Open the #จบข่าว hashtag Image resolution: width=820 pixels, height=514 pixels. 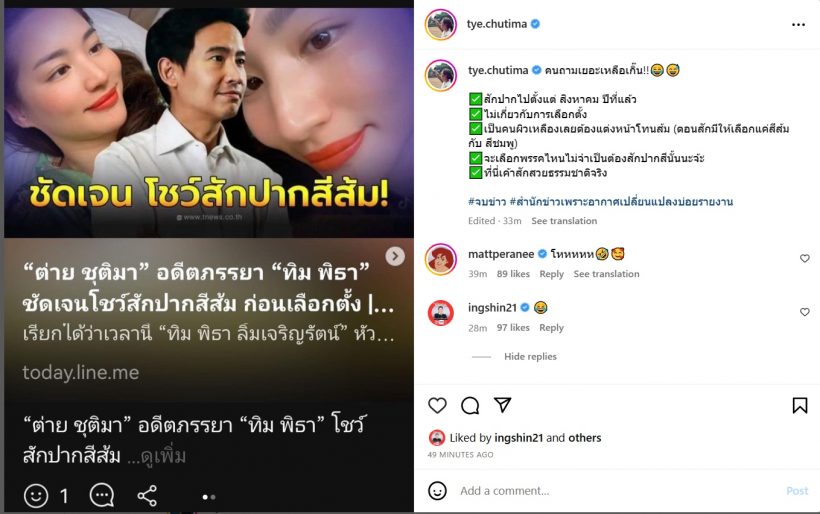[x=487, y=202]
